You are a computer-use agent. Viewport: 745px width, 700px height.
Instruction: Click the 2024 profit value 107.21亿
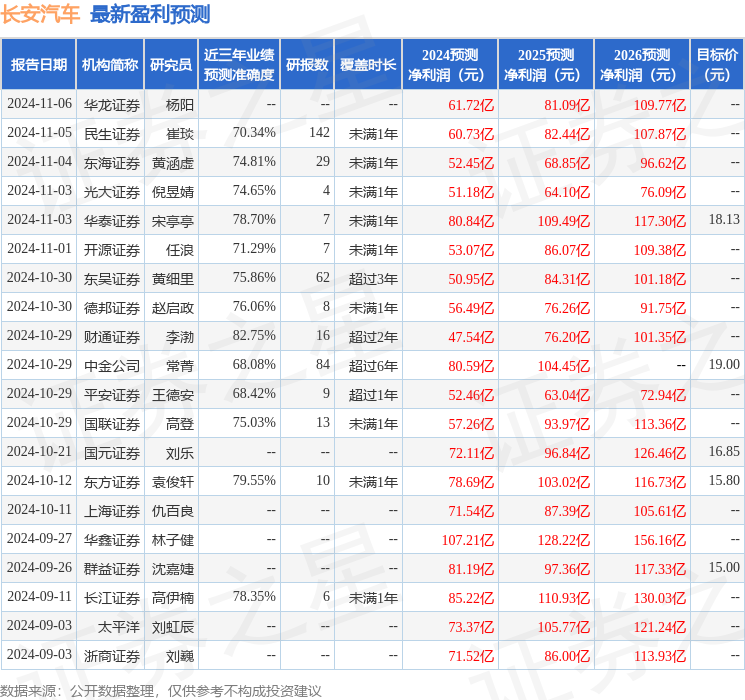tap(468, 540)
